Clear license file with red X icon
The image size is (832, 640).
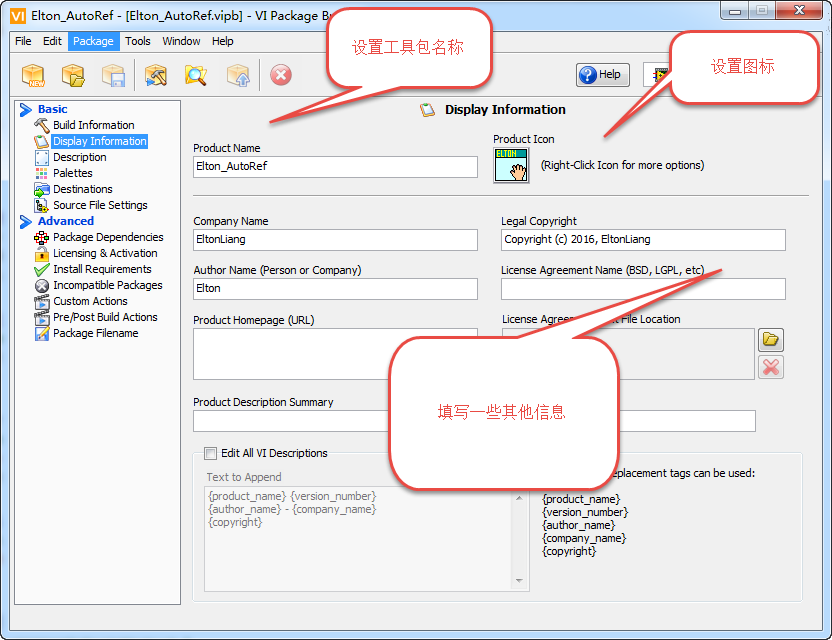point(770,367)
